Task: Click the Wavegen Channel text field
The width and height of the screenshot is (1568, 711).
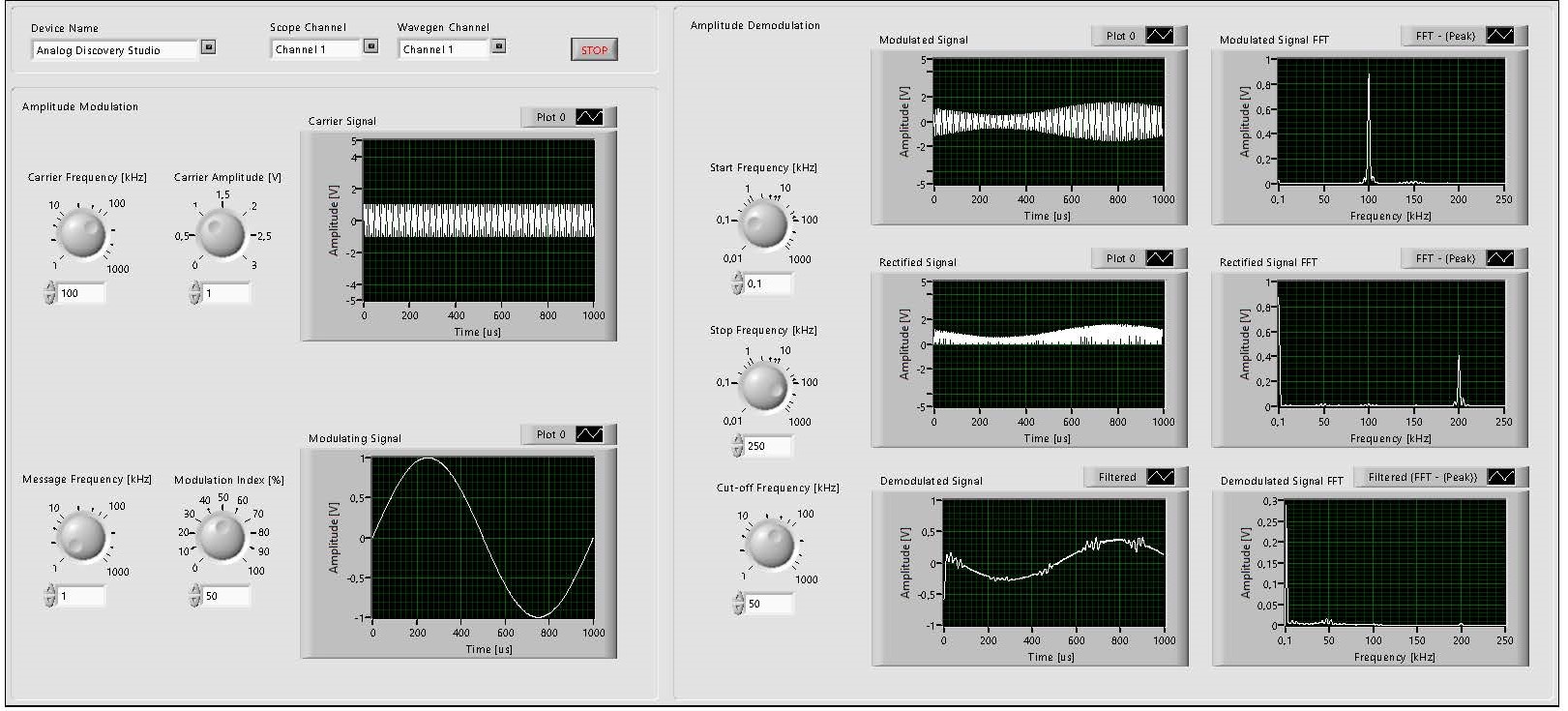Action: tap(443, 49)
